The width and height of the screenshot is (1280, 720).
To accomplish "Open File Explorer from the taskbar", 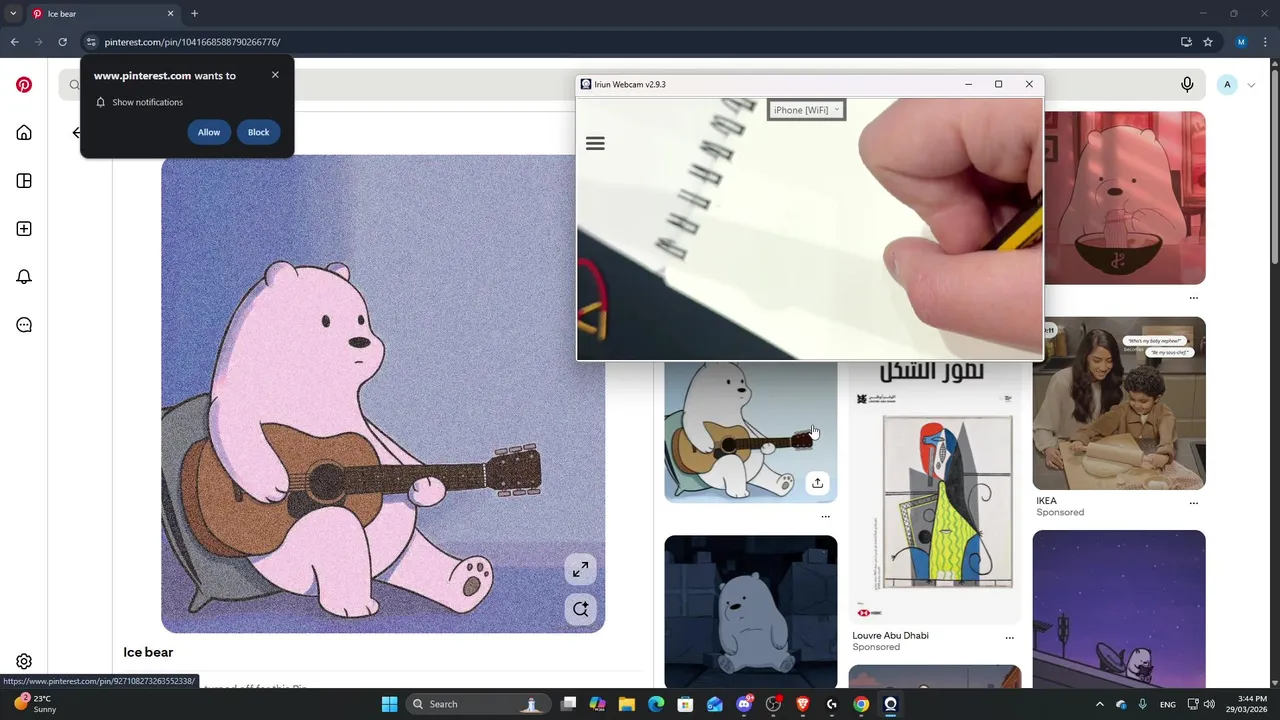I will point(627,704).
